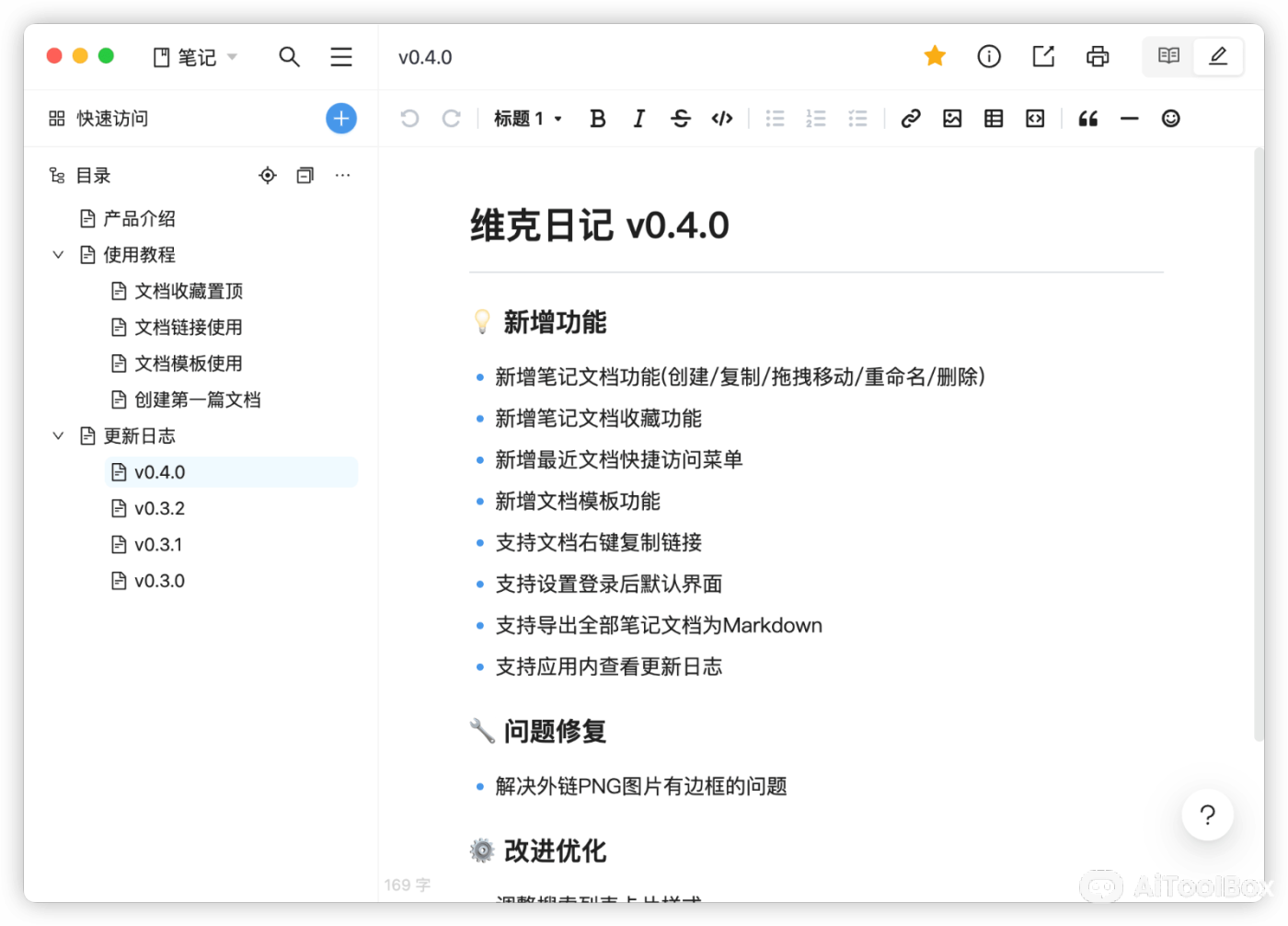The height and width of the screenshot is (926, 1288).
Task: Open the directory more options menu
Action: 342,175
